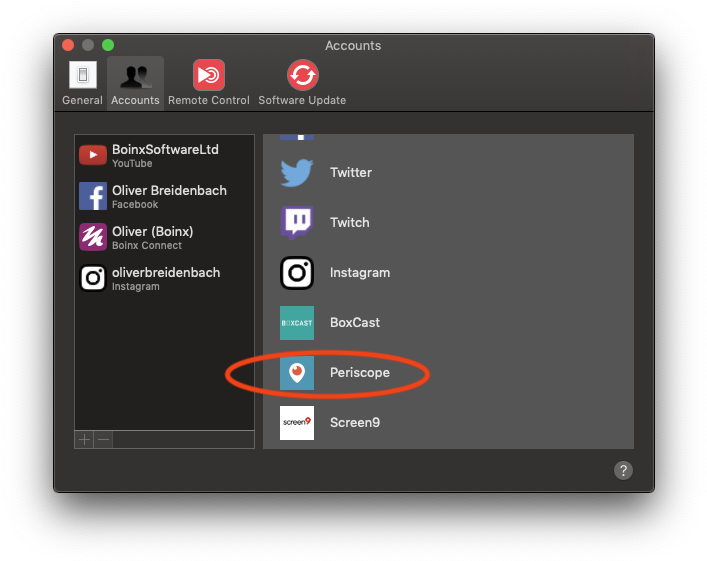Choose Twitter as account type
The height and width of the screenshot is (561, 707).
coord(351,172)
